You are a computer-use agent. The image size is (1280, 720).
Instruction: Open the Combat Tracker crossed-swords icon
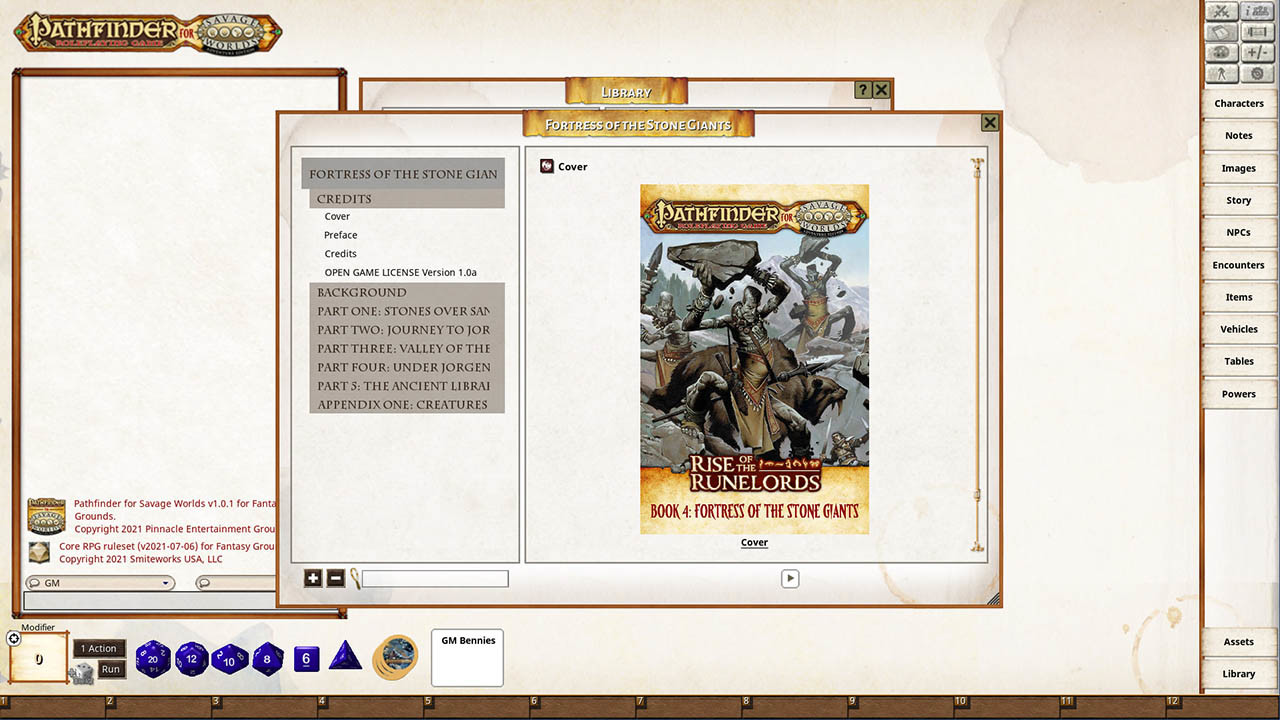click(1221, 12)
